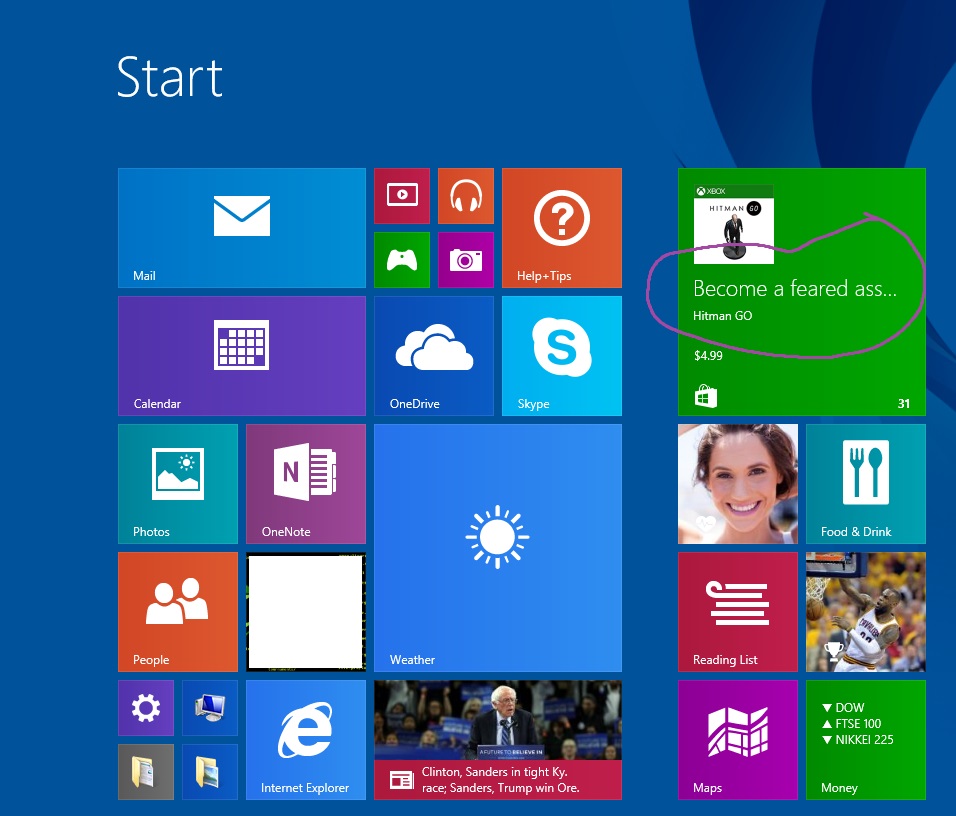Open the Help+Tips tile
Screen dimensions: 956x816
[561, 228]
